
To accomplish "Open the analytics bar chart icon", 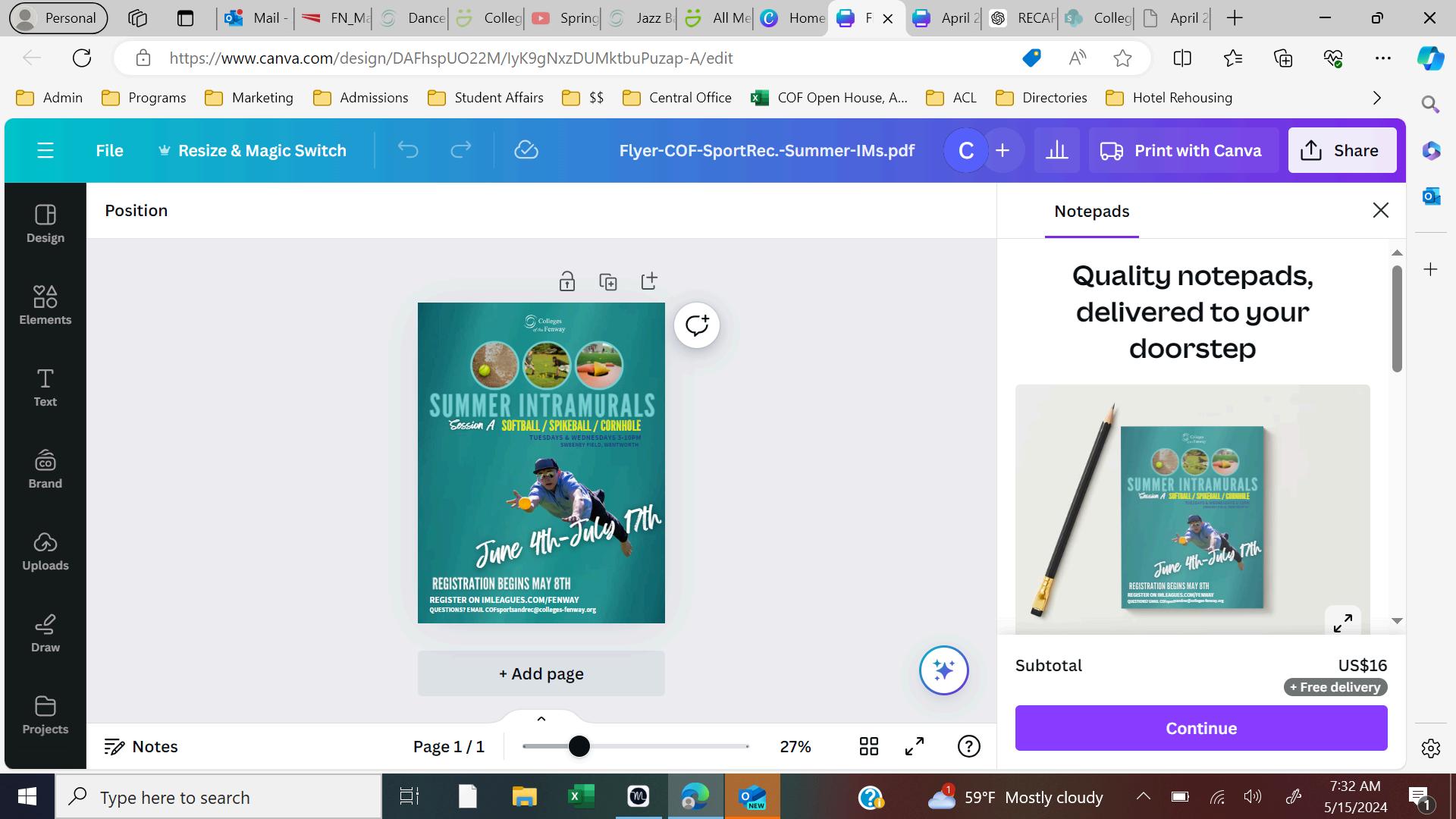I will (1056, 150).
